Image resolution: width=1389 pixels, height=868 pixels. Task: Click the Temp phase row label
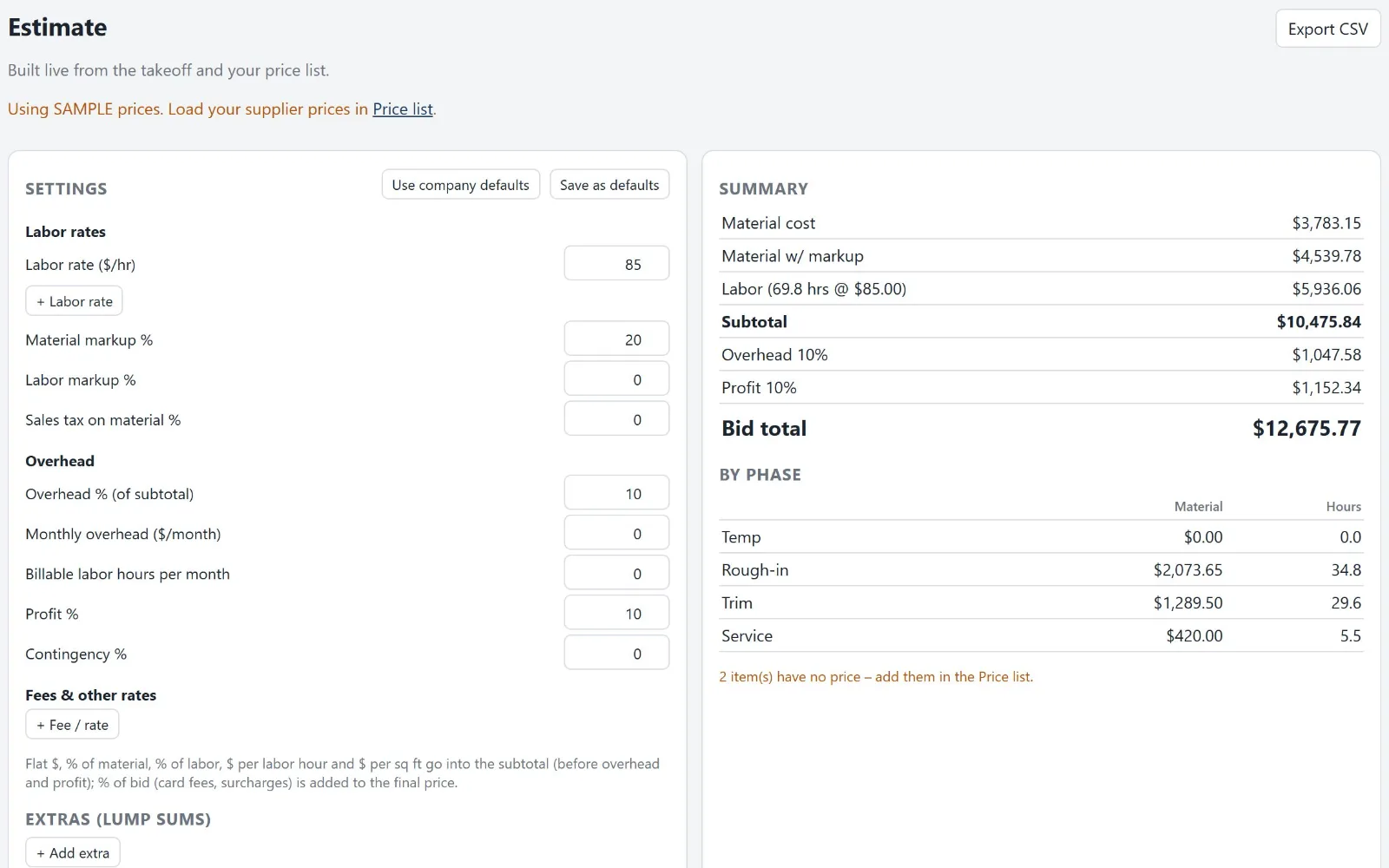click(741, 537)
